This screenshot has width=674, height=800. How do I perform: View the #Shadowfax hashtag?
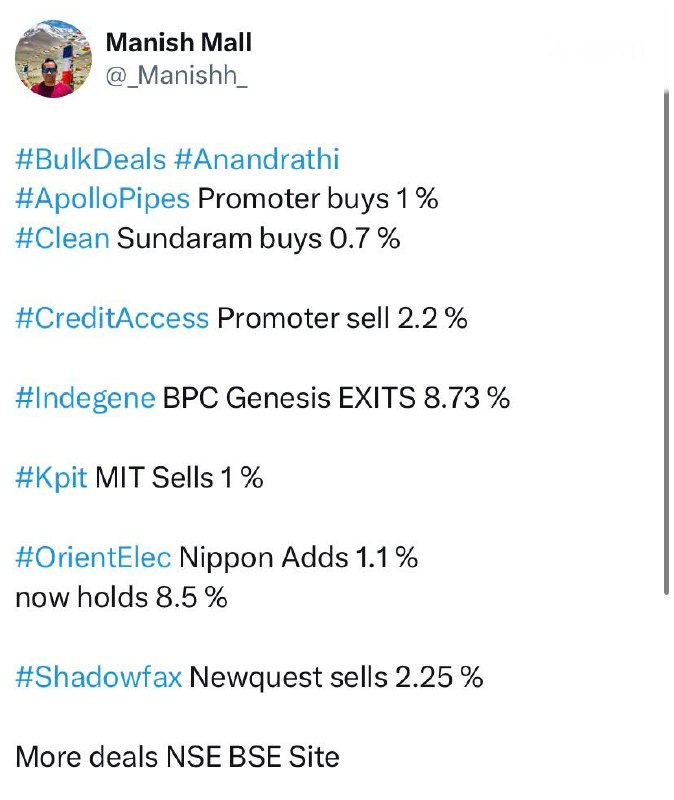(x=98, y=677)
